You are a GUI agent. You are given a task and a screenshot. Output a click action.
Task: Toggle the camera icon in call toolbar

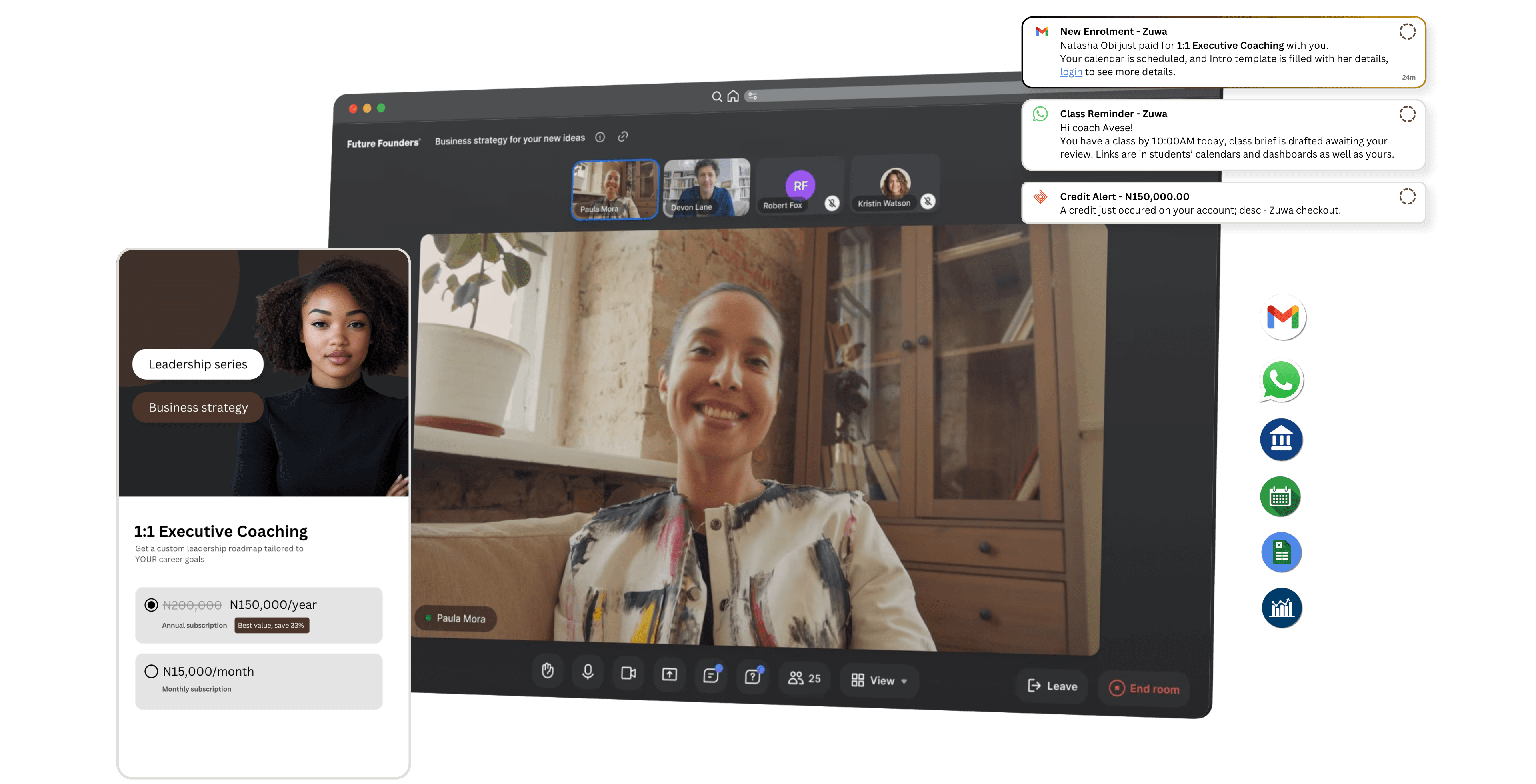pos(628,673)
